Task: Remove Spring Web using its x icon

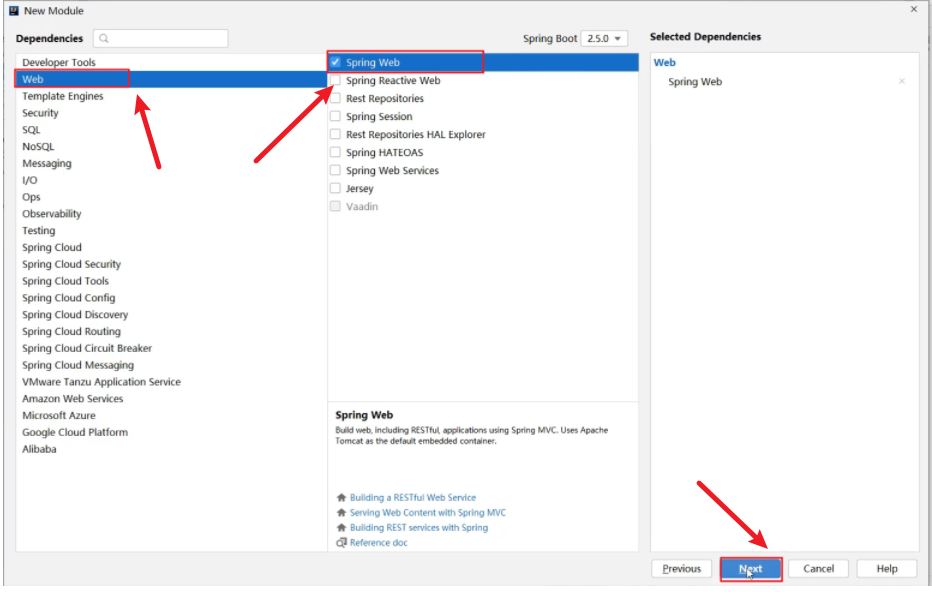Action: click(x=902, y=82)
